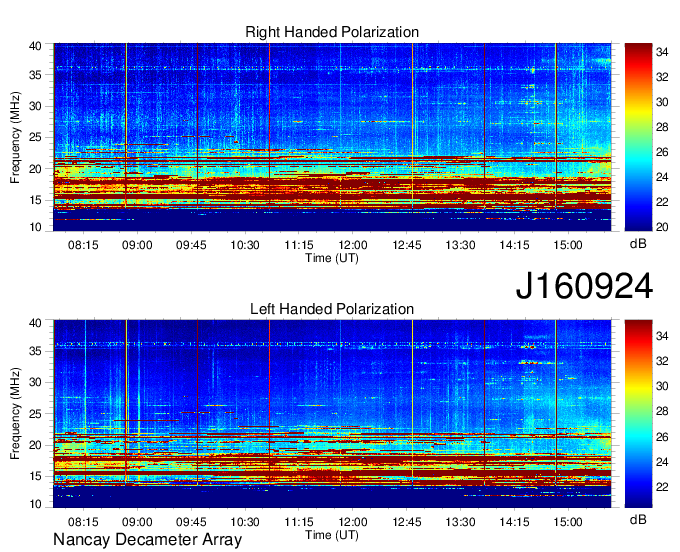Image resolution: width=680 pixels, height=552 pixels.
Task: Click Time (UT) label under the top plot
Action: click(332, 258)
